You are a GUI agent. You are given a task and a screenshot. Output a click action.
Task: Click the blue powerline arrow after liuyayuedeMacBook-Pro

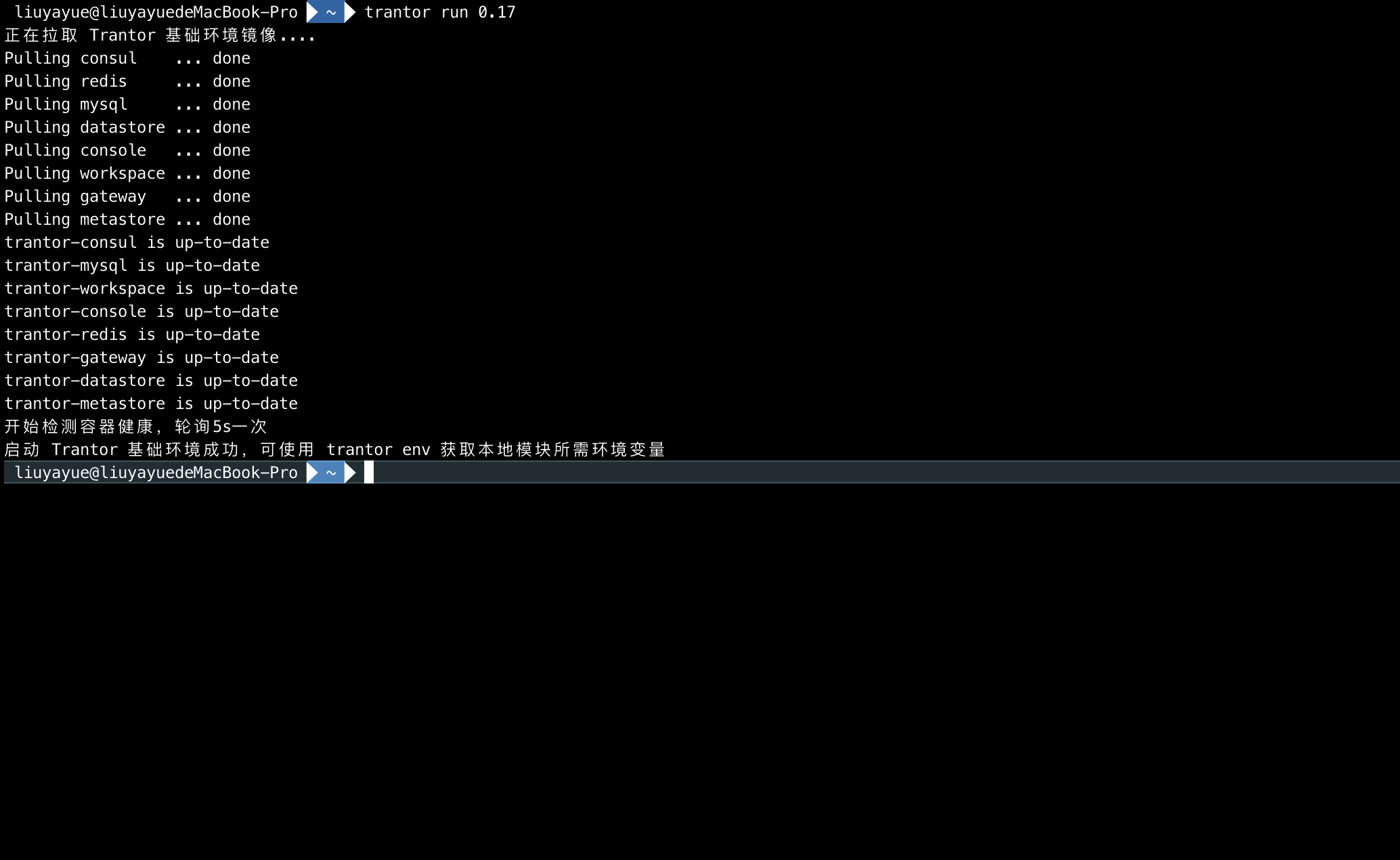point(312,12)
